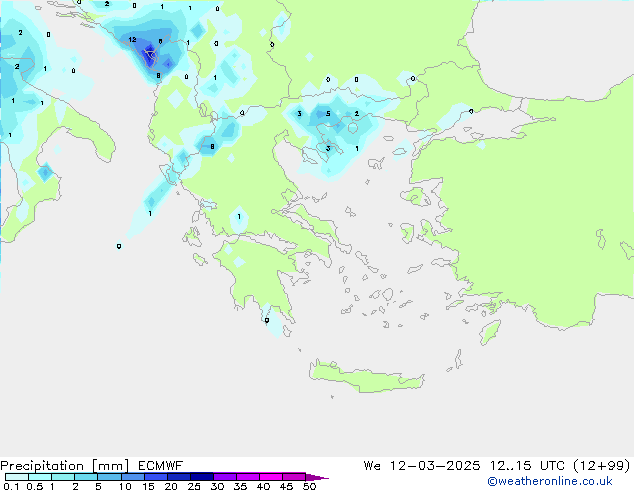Image resolution: width=634 pixels, height=490 pixels.
Task: Pick the 40–45 mm magenta legend swatch
Action: pyautogui.click(x=271, y=477)
